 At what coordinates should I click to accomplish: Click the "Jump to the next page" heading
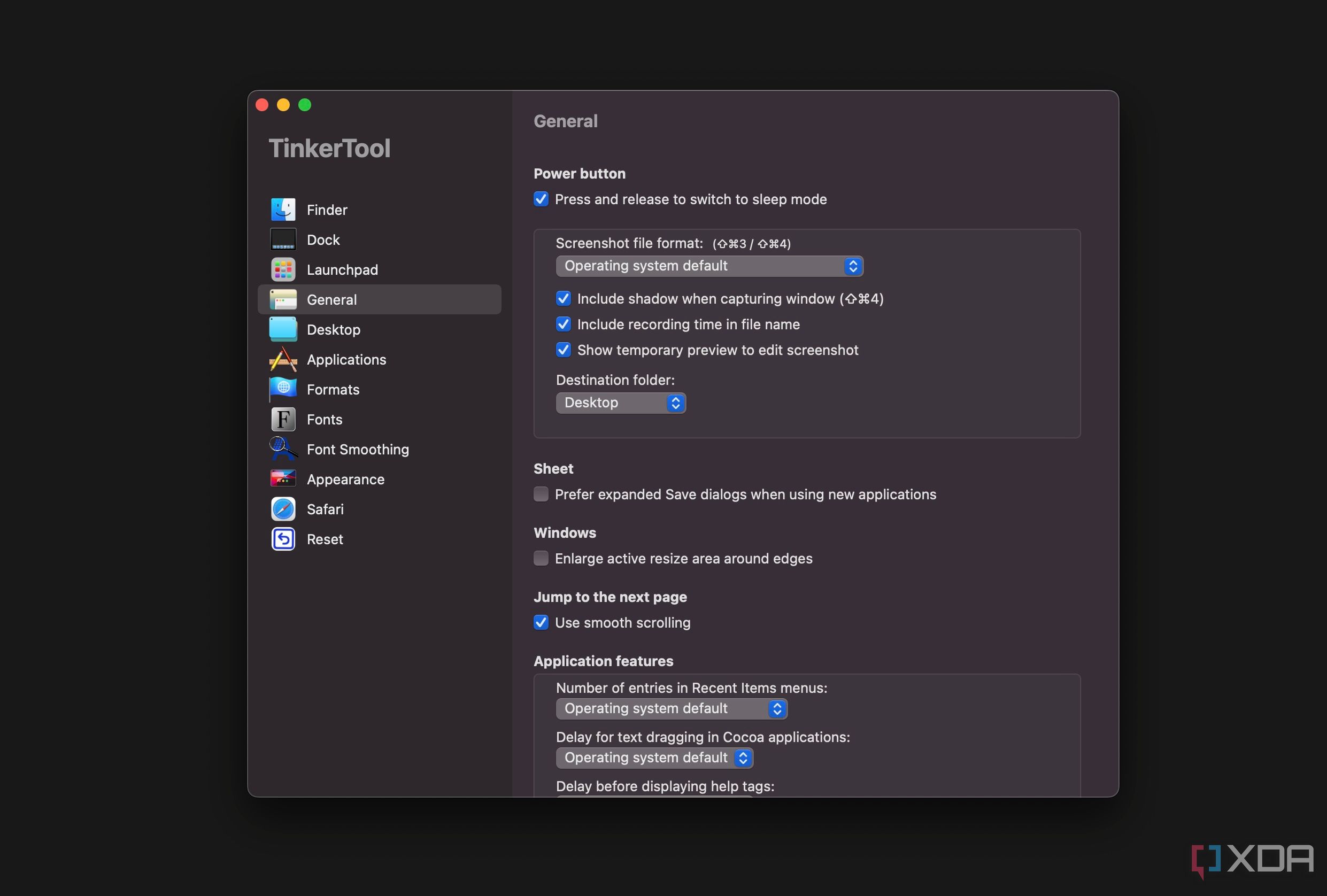tap(611, 597)
